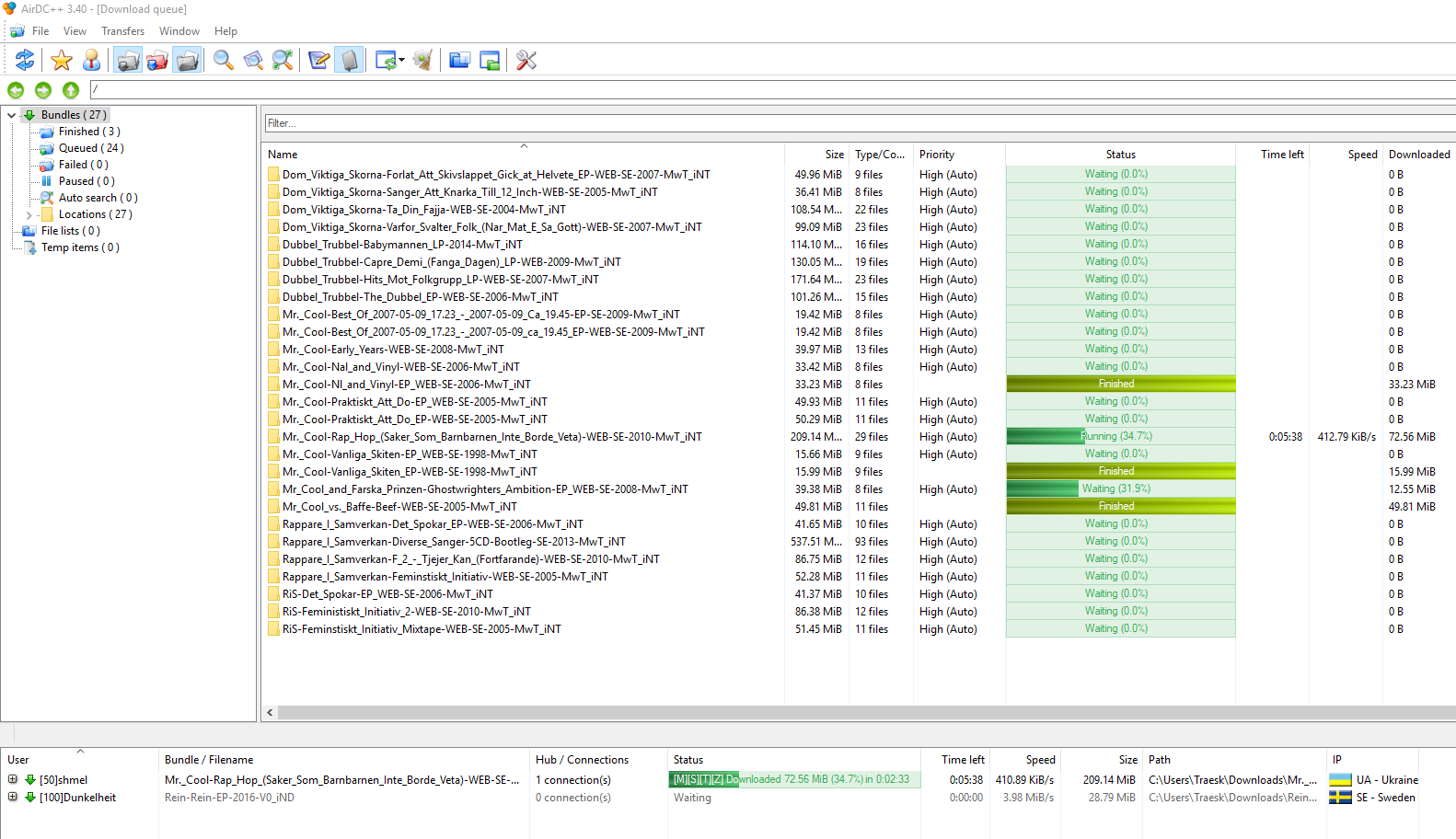Click the green forward arrow button
The width and height of the screenshot is (1456, 839).
(x=43, y=90)
